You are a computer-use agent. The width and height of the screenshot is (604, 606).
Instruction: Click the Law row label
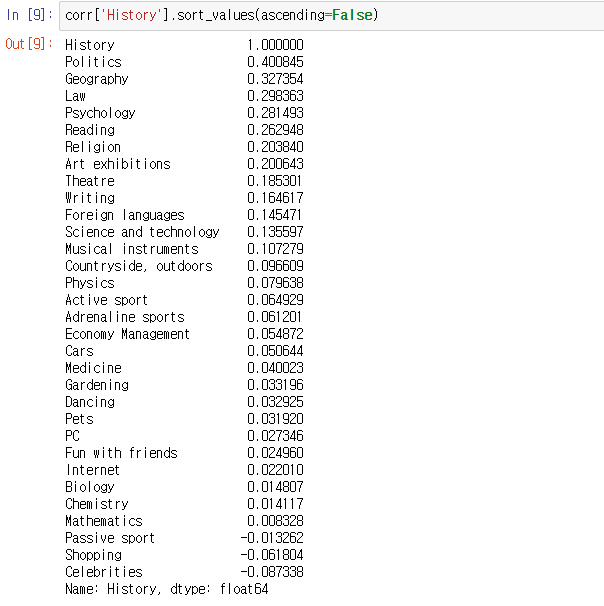click(75, 96)
